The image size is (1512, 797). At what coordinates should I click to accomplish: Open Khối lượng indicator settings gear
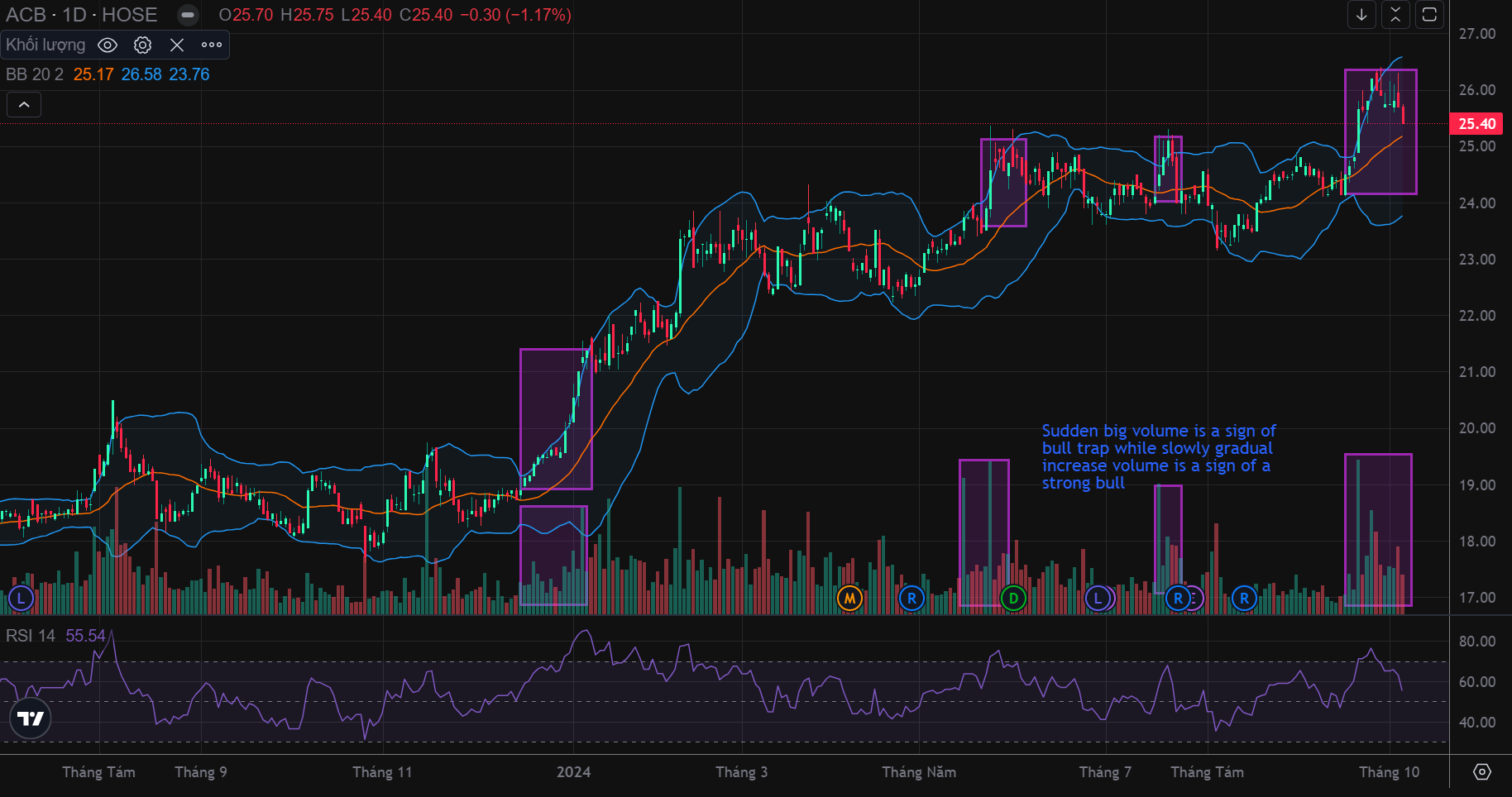coord(142,45)
